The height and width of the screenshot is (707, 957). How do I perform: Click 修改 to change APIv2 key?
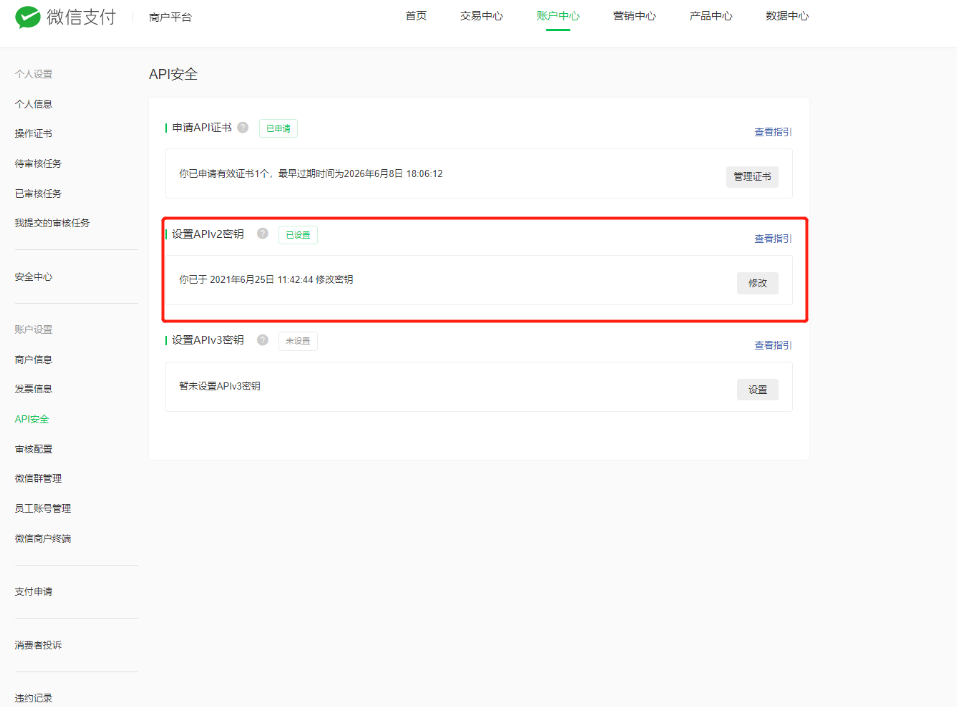click(x=757, y=283)
